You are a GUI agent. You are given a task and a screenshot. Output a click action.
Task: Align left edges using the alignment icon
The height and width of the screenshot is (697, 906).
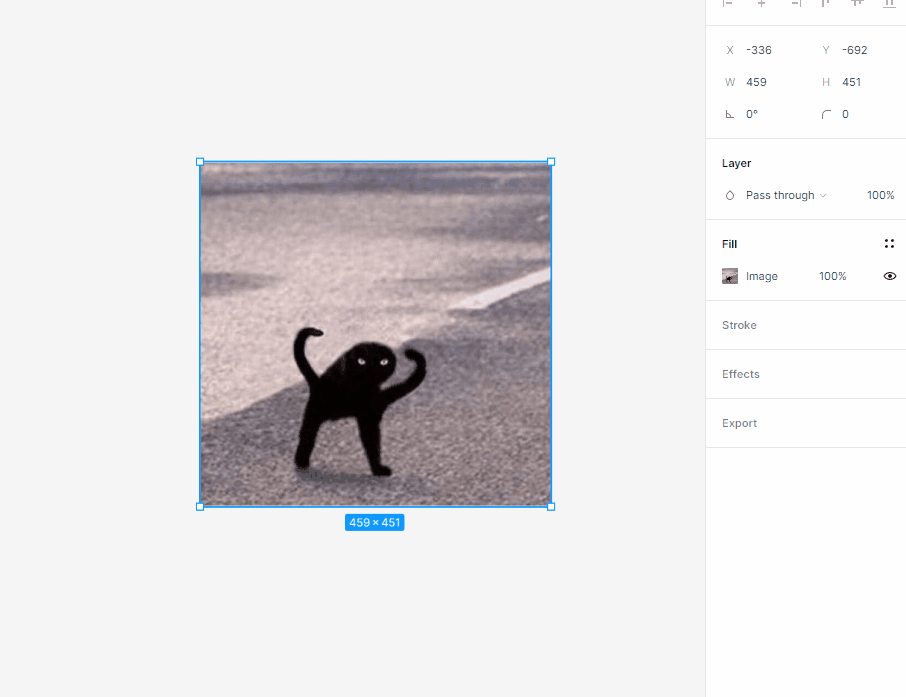click(728, 5)
